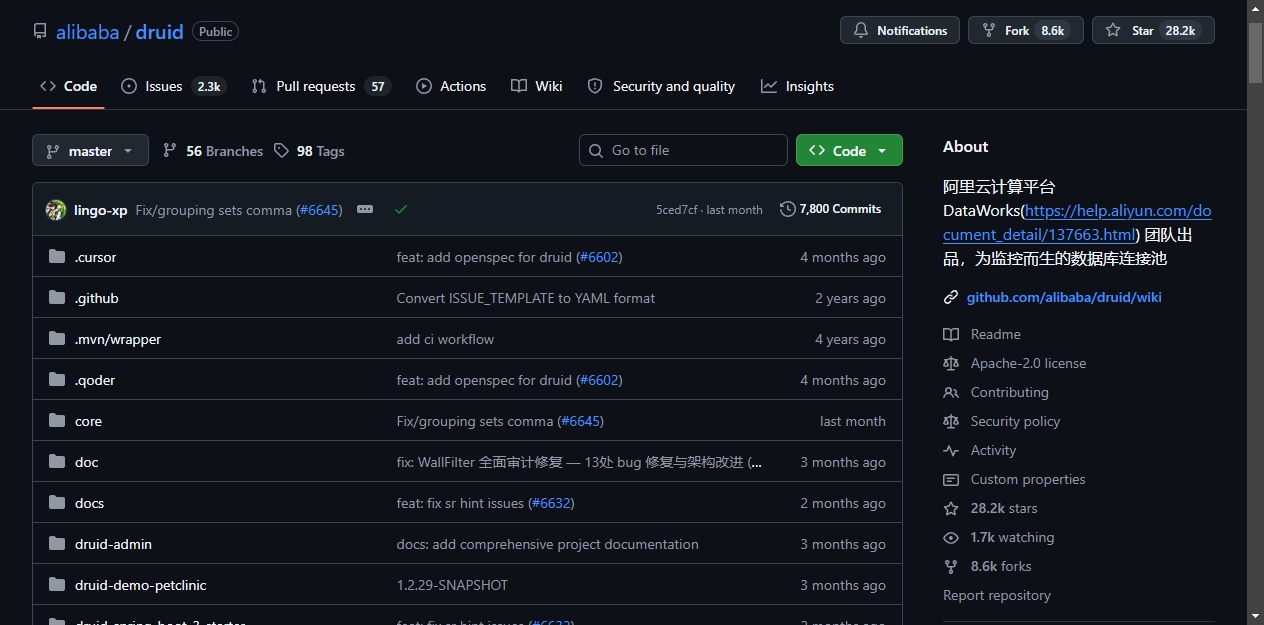Open the core folder
The image size is (1264, 625).
[88, 421]
